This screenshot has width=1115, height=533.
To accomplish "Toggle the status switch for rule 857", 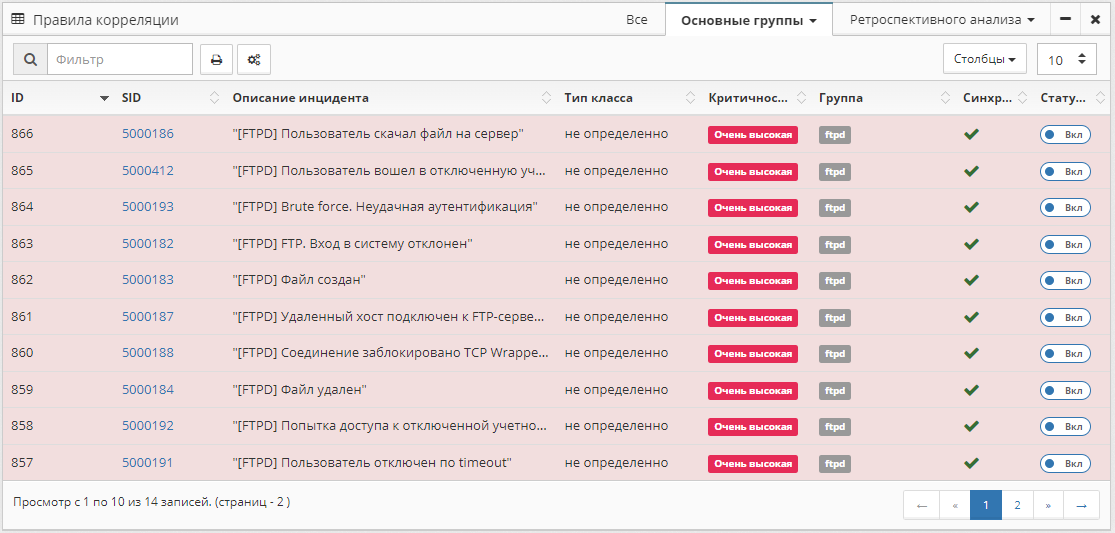I will click(1065, 464).
